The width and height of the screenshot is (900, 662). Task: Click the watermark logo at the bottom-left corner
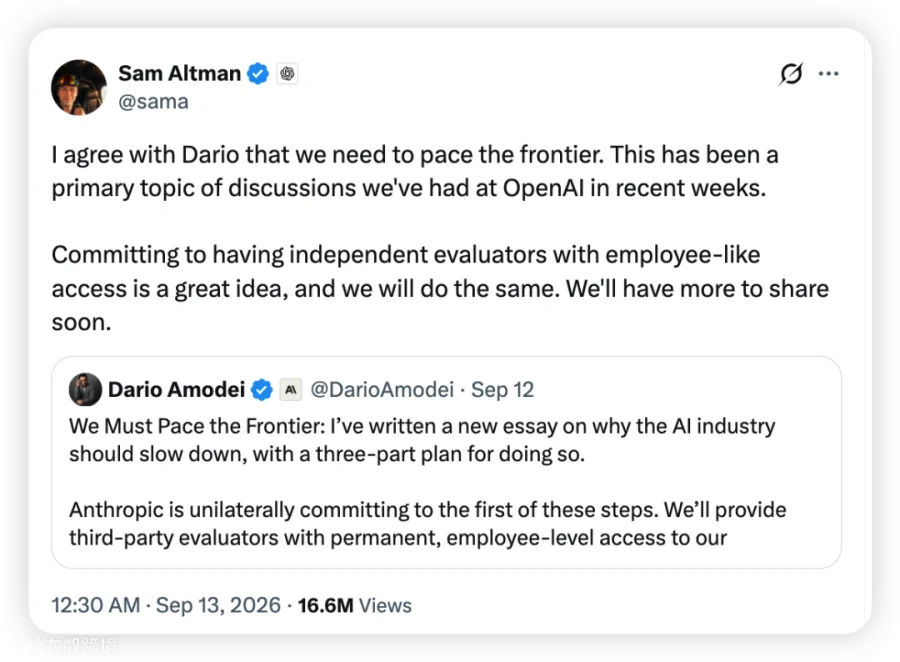69,644
